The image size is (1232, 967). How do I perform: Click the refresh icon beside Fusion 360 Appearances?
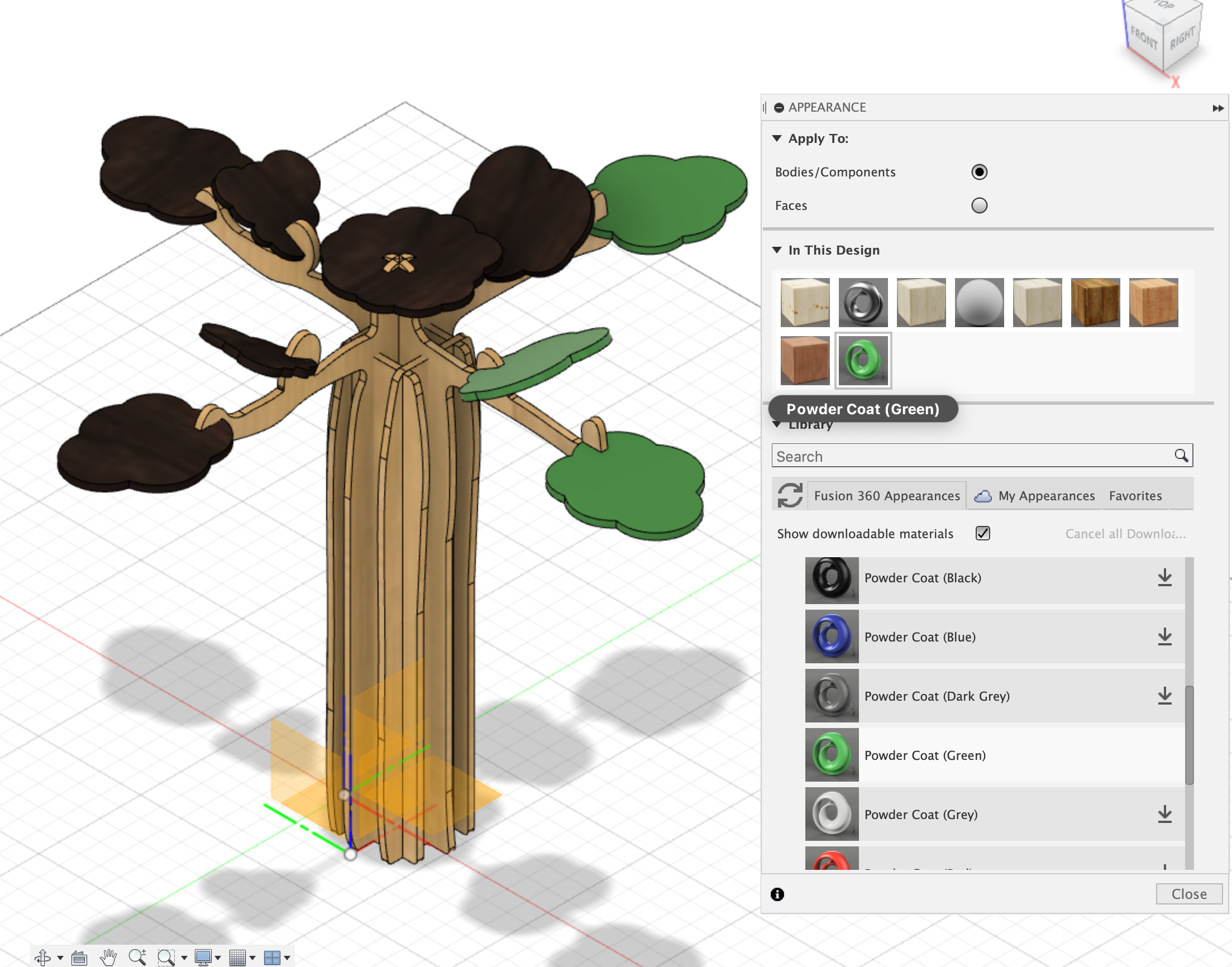click(790, 495)
